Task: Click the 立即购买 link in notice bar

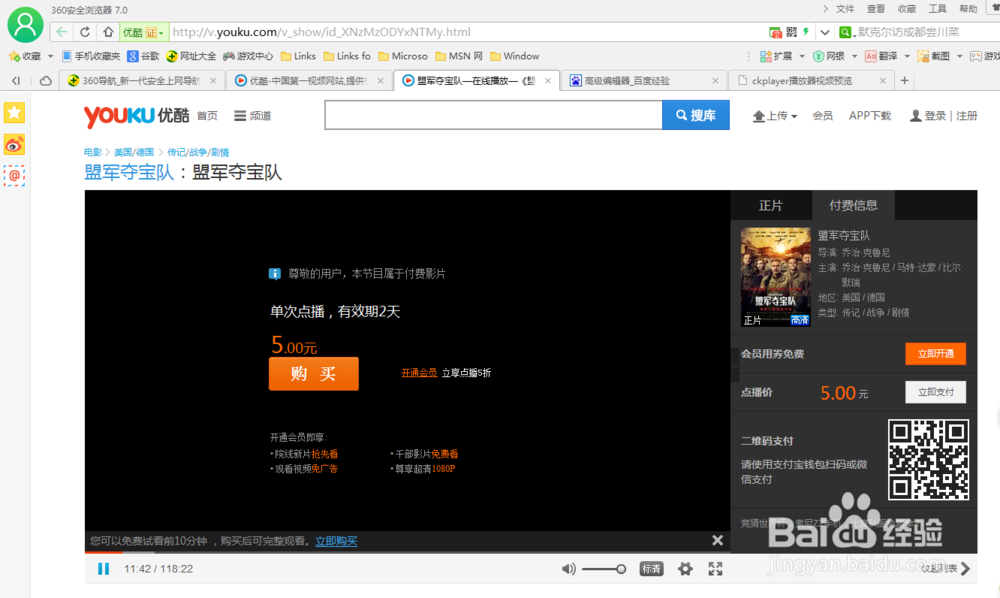Action: click(336, 541)
